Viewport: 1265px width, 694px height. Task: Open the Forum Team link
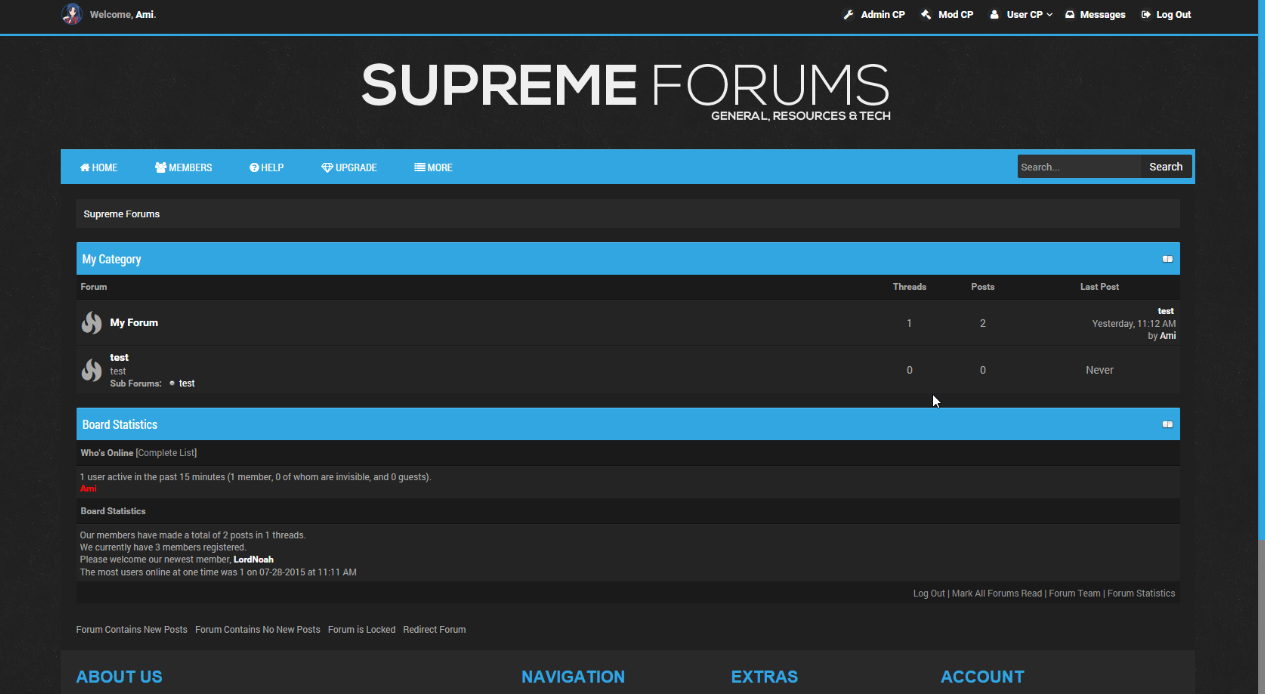[1075, 593]
